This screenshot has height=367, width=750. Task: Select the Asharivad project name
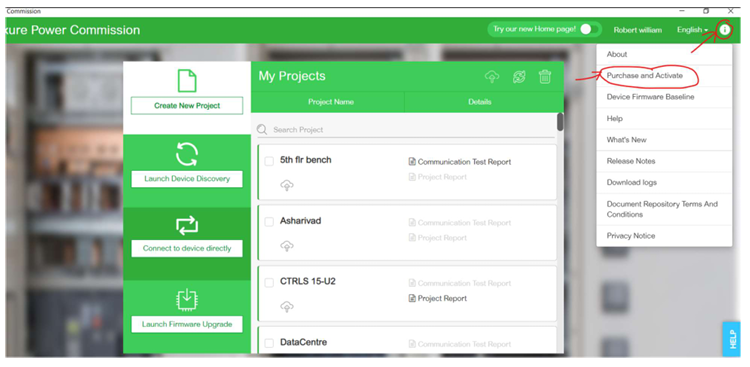(x=300, y=221)
